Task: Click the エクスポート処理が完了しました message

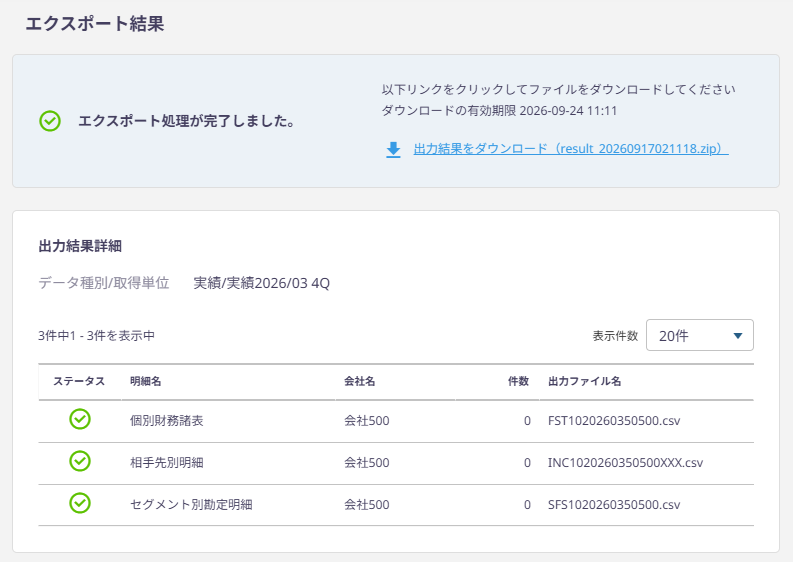Action: (187, 121)
